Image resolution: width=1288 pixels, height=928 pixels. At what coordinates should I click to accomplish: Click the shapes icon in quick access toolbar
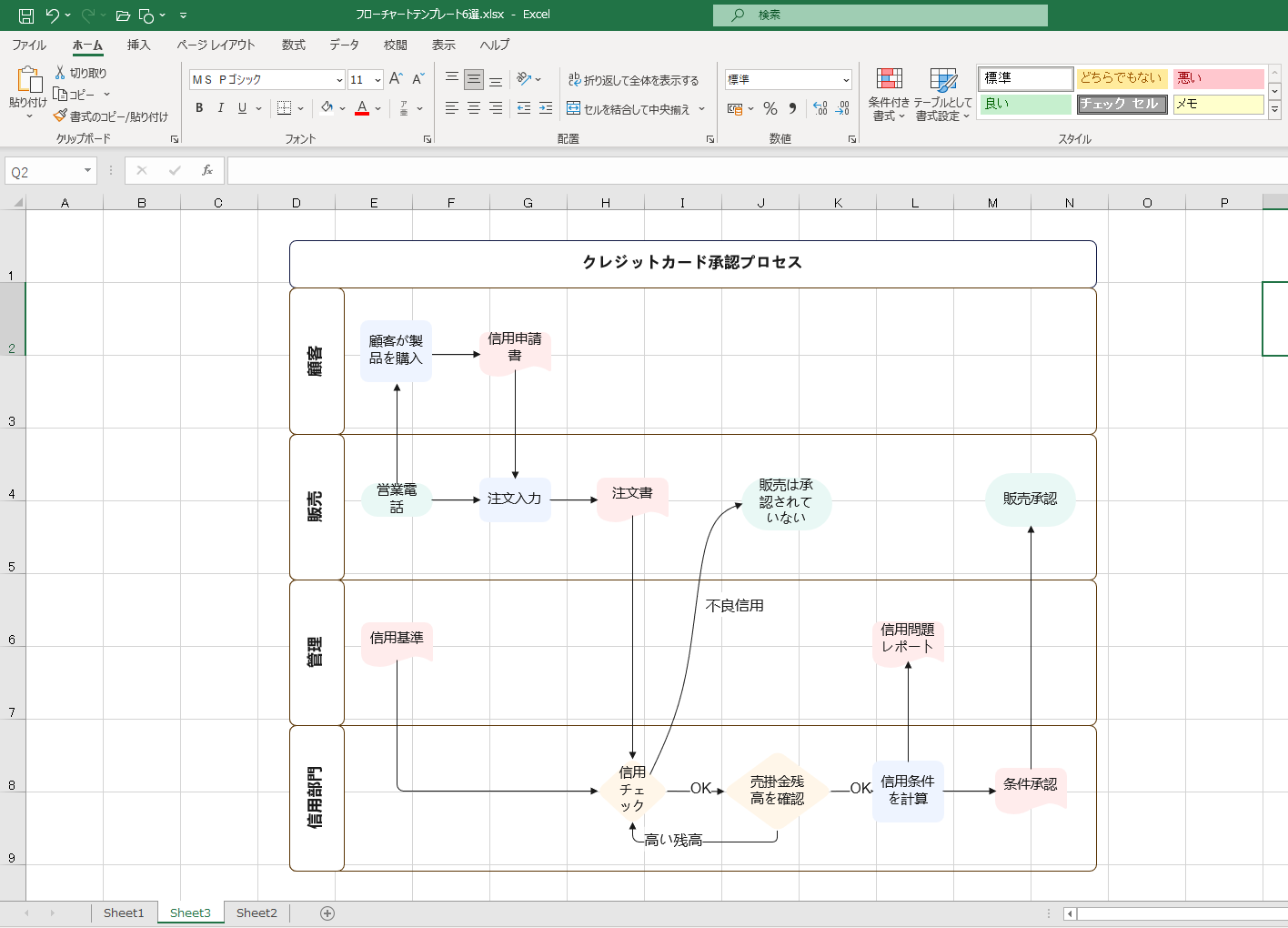pos(146,15)
